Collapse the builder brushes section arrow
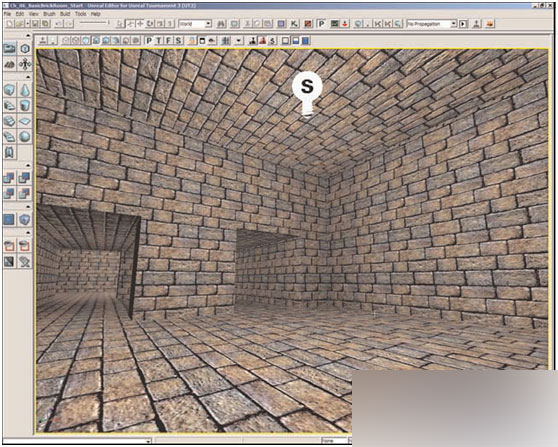 (28, 77)
